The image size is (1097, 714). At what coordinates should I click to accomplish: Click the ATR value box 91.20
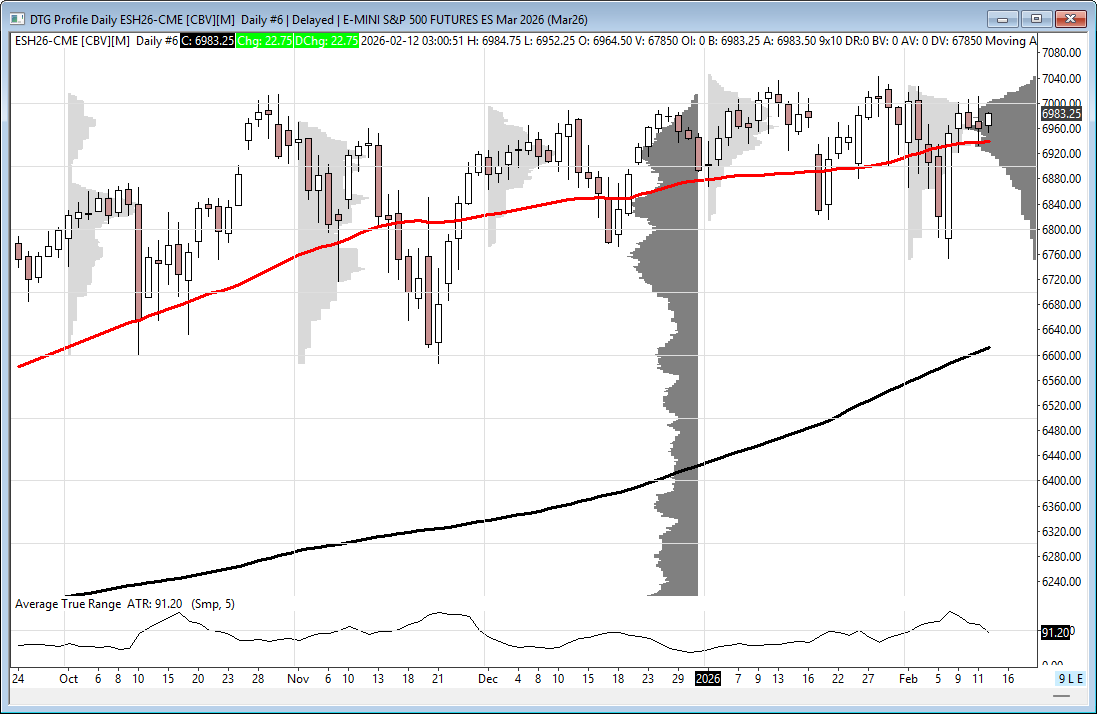pyautogui.click(x=1056, y=632)
